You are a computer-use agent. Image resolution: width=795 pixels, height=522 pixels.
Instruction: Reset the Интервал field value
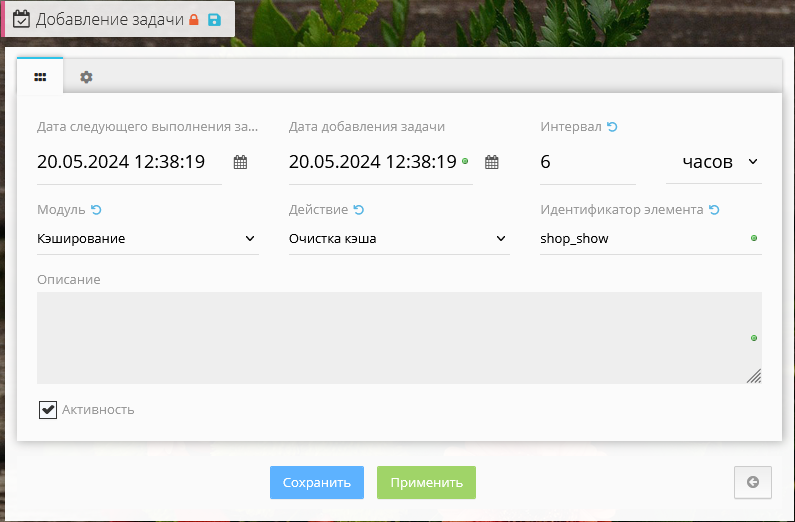(613, 127)
